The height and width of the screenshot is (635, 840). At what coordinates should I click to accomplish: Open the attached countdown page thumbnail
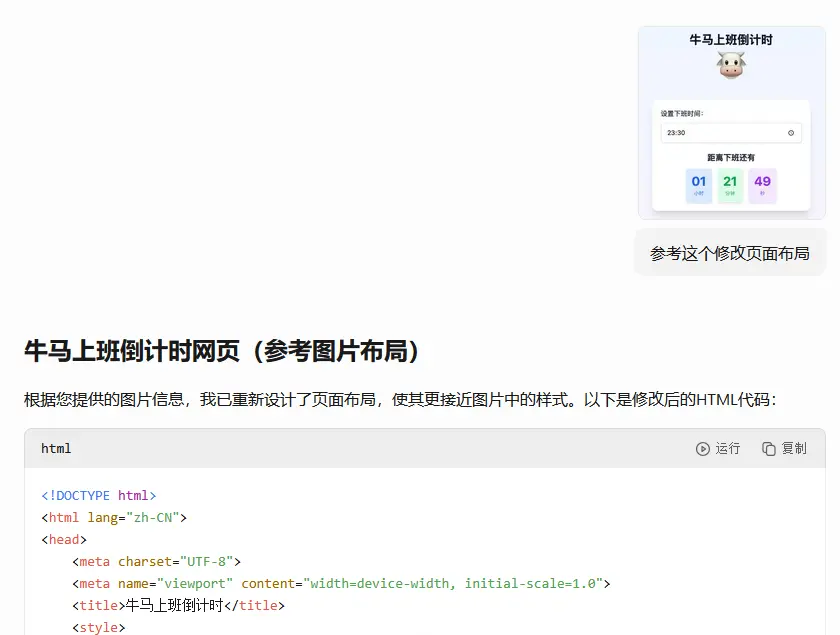[x=731, y=123]
